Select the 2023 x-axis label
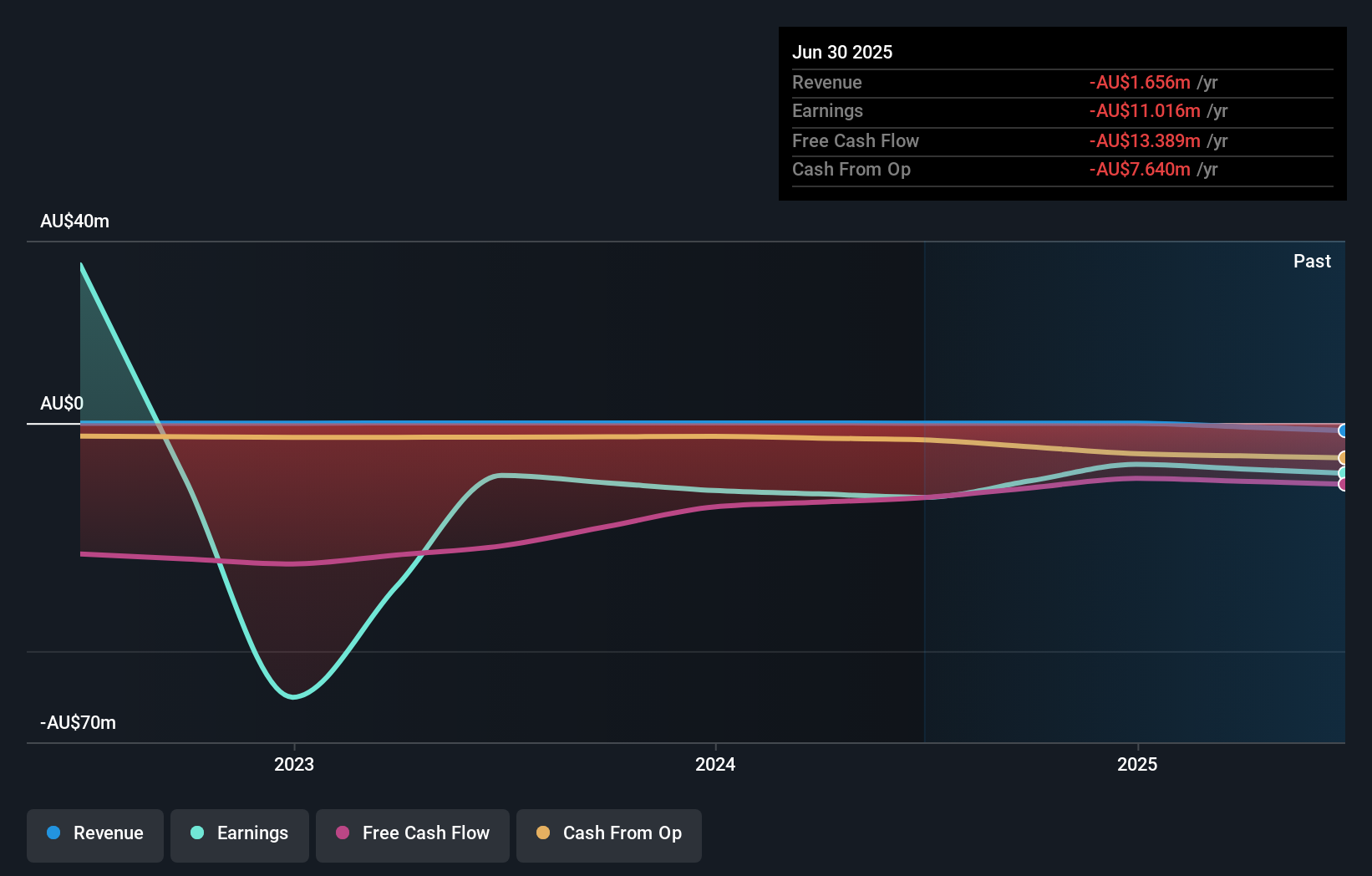 pyautogui.click(x=294, y=764)
